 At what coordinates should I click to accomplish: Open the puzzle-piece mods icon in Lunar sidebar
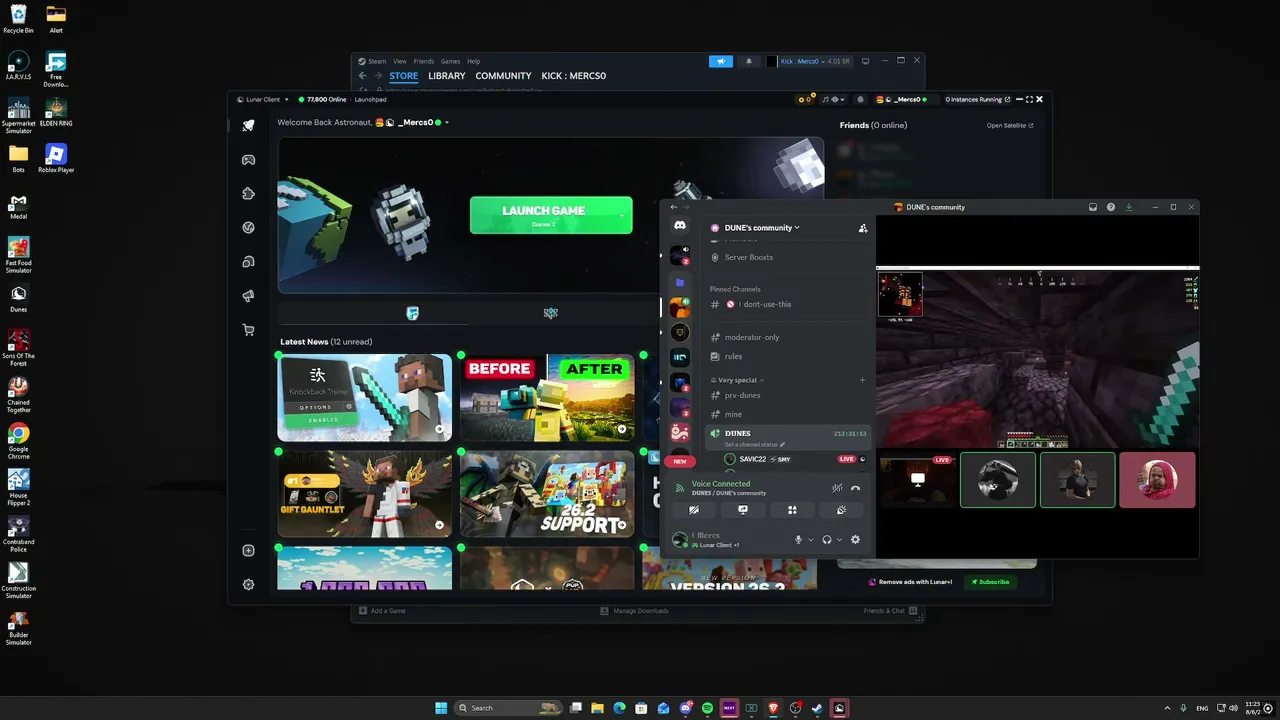coord(248,194)
